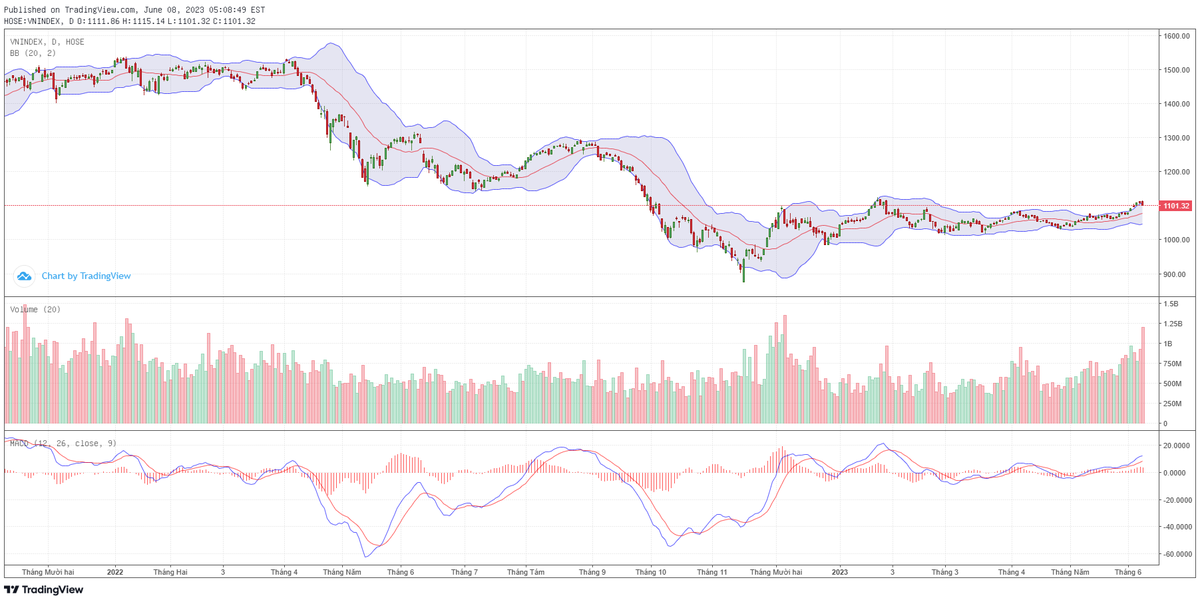Click the 1600.00 level on price scale
The width and height of the screenshot is (1200, 602).
(x=1174, y=36)
